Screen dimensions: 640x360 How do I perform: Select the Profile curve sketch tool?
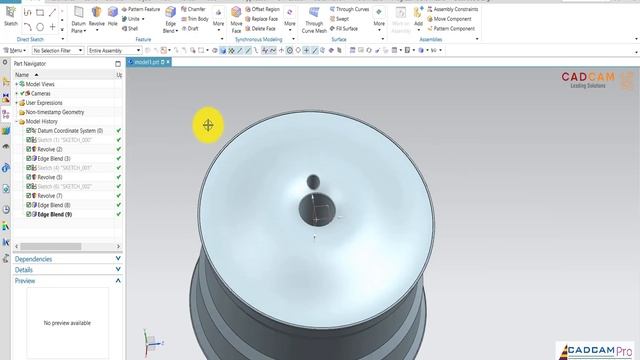click(x=27, y=13)
